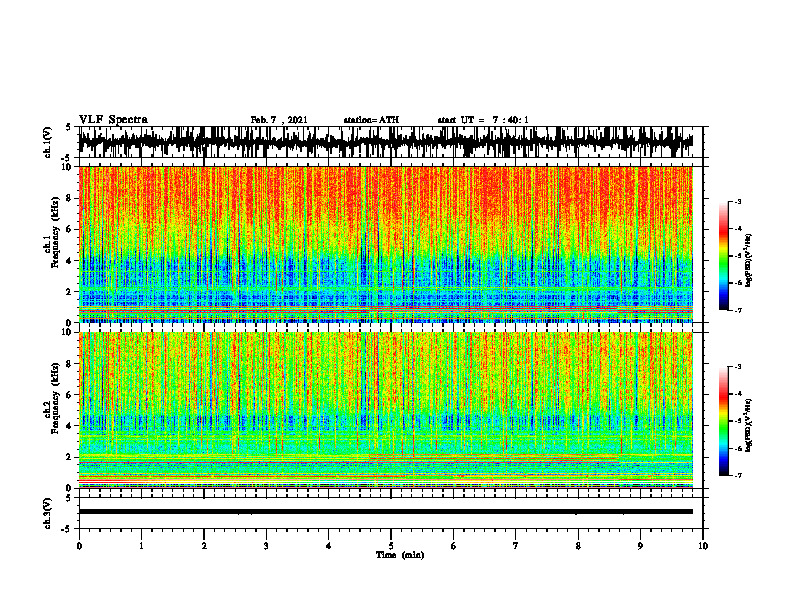Viewport: 792px width, 612px height.
Task: Click the "4" tick on the time axis
Action: [329, 546]
